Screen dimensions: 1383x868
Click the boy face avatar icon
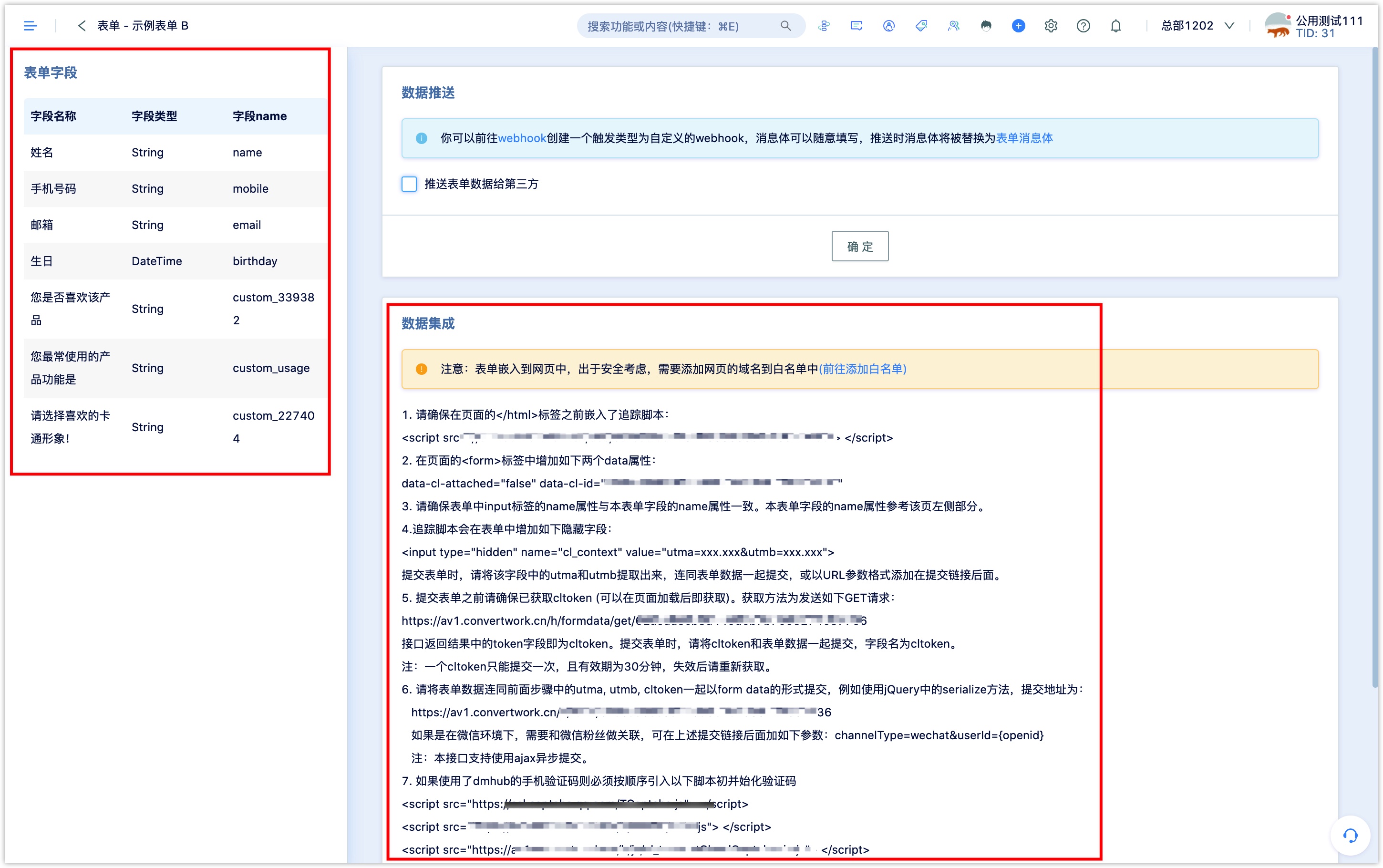click(986, 26)
